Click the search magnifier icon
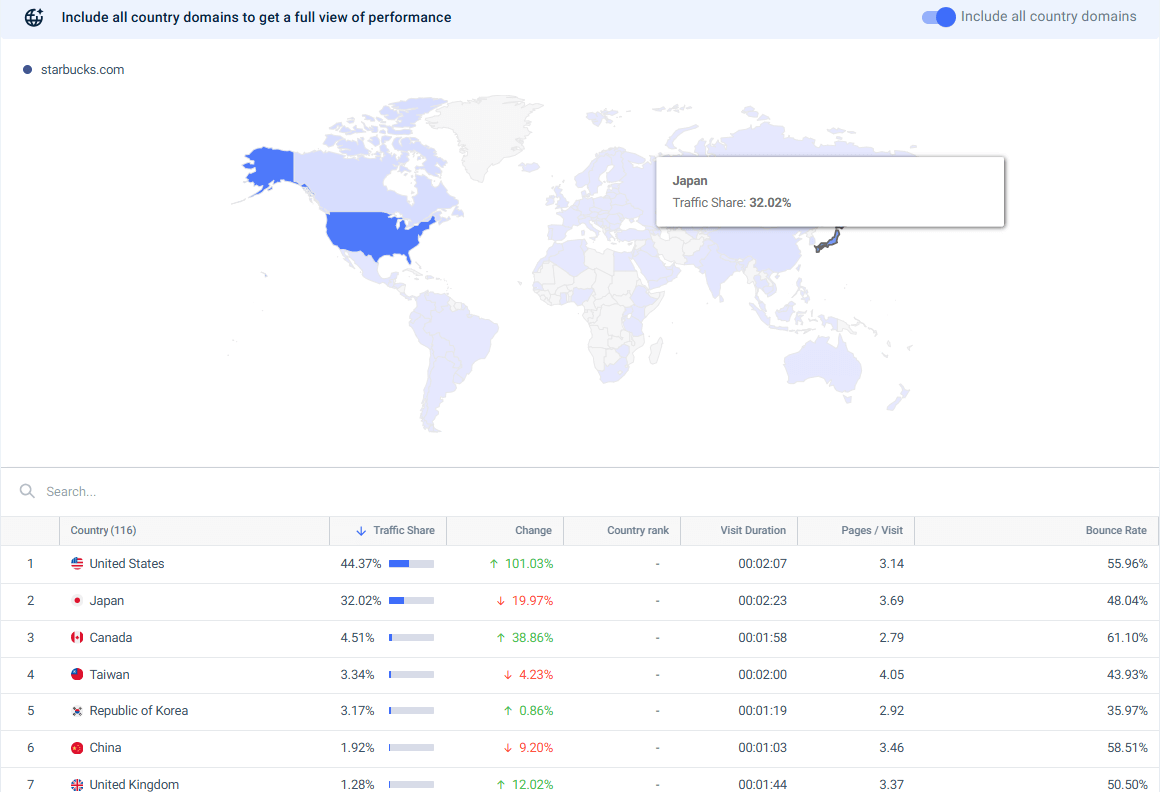1160x792 pixels. [x=27, y=491]
